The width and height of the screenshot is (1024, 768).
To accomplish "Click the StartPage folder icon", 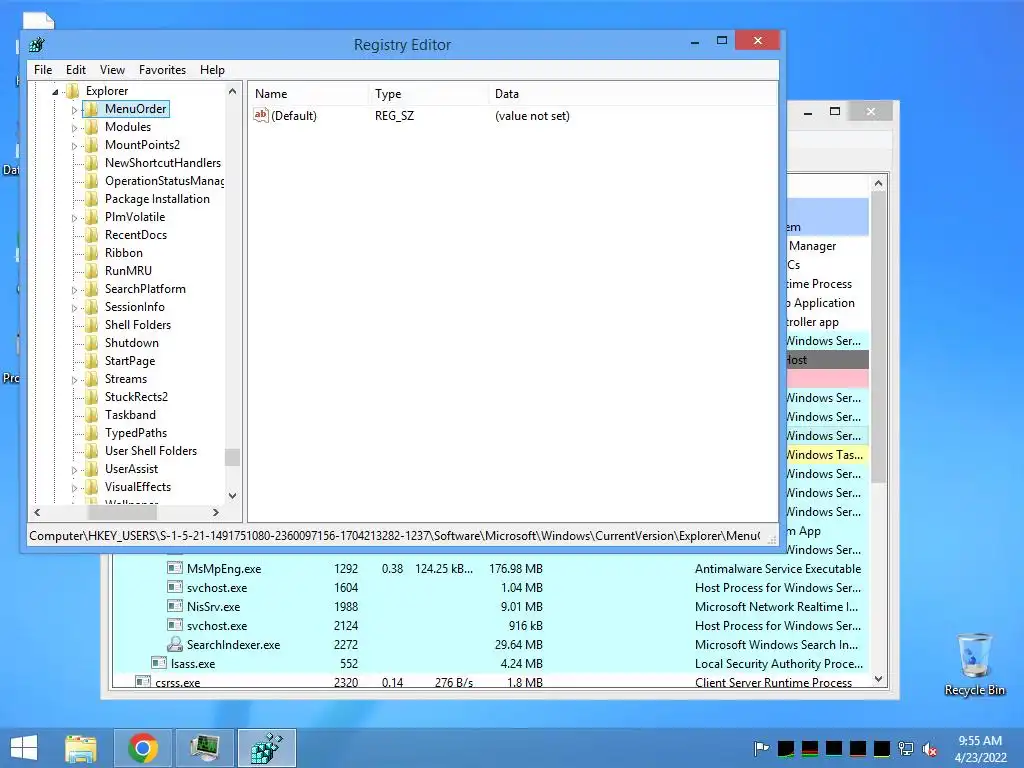I will tap(92, 360).
